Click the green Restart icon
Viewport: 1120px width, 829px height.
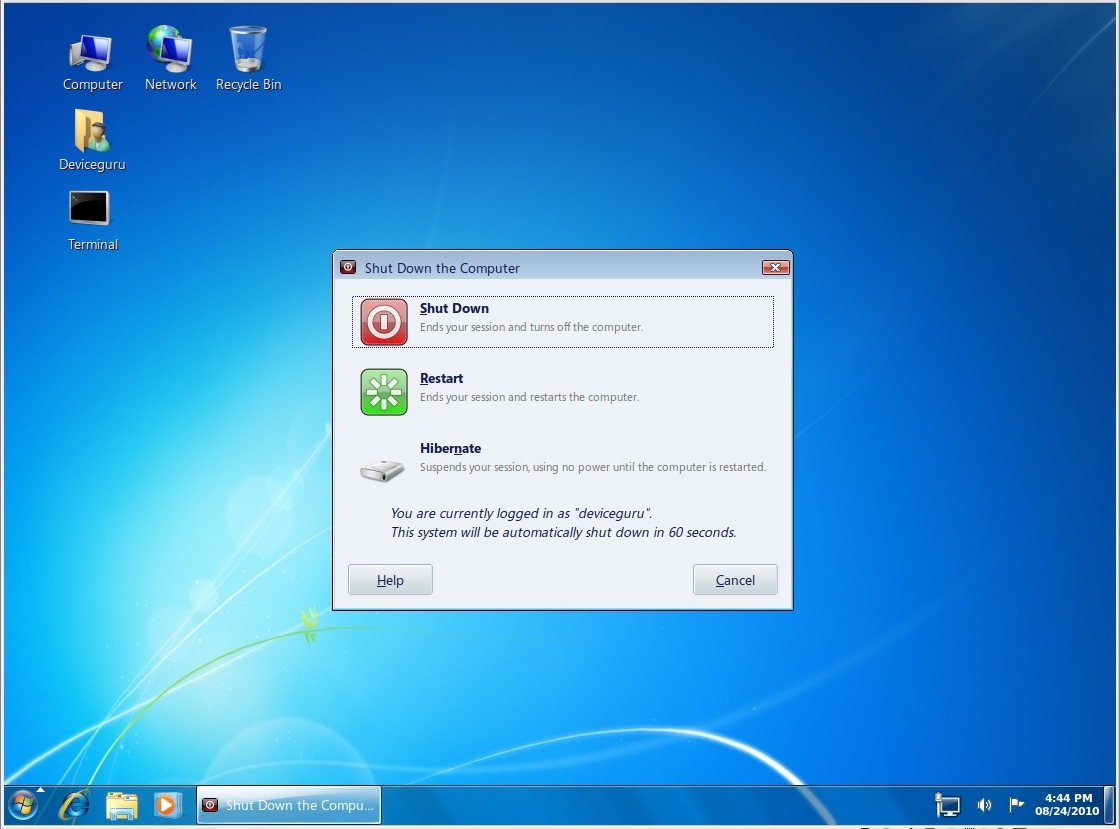pyautogui.click(x=384, y=392)
